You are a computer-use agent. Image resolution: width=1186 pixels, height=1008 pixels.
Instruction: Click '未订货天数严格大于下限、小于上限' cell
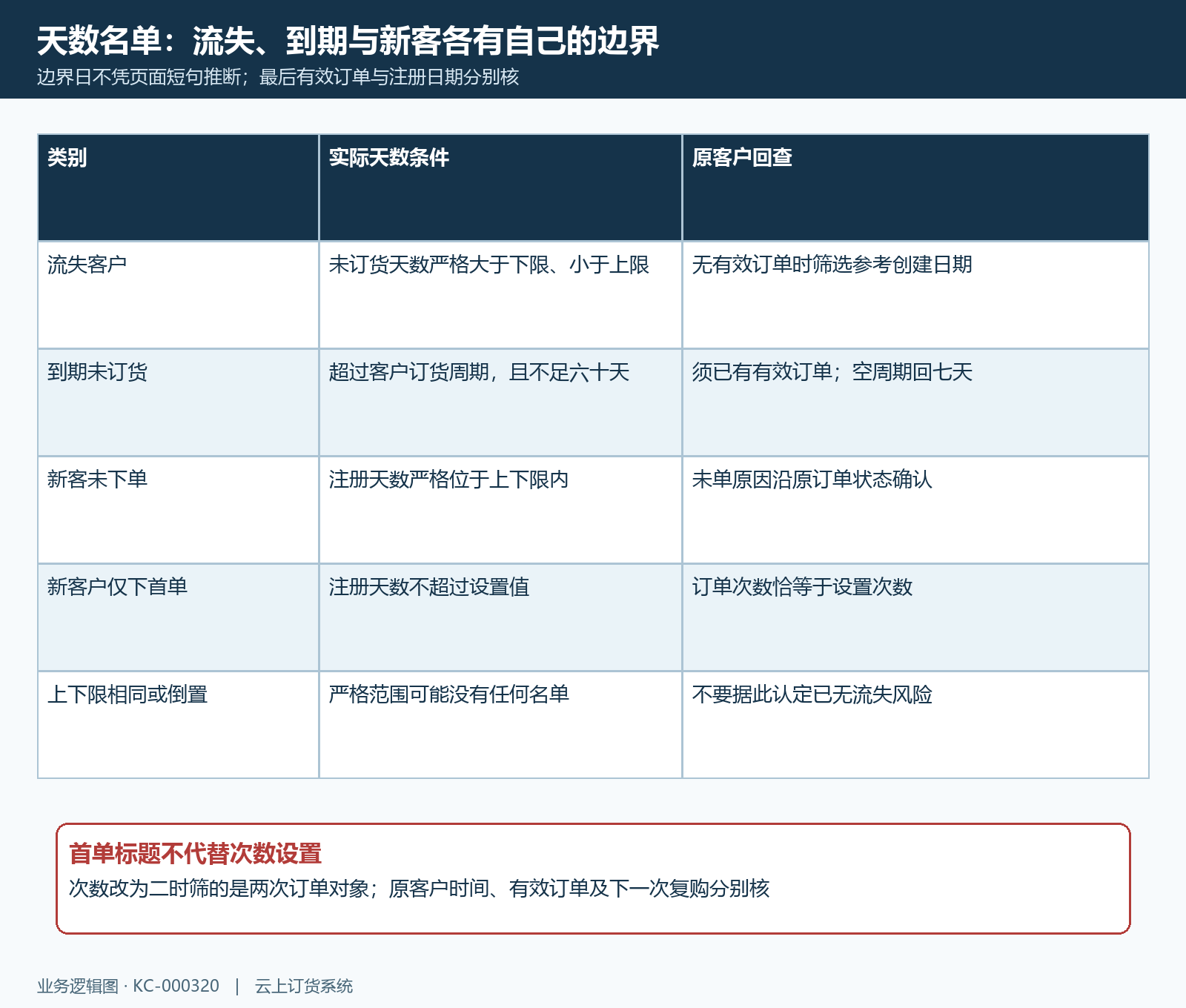point(500,295)
